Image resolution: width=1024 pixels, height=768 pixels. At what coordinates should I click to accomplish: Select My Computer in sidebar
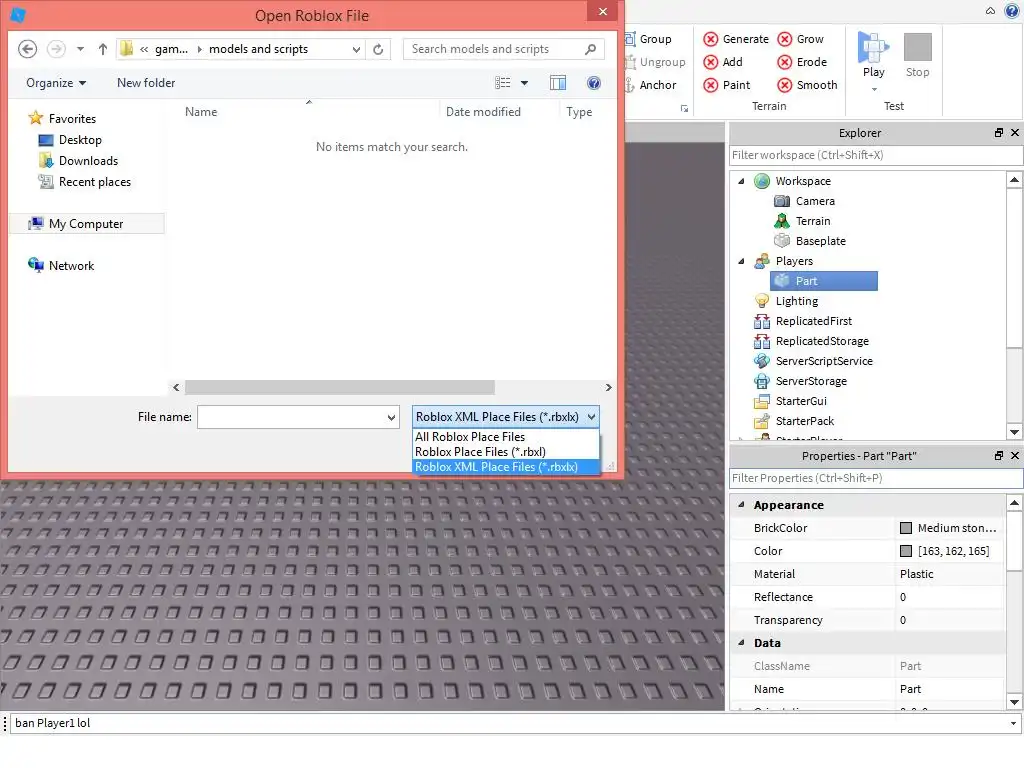pos(87,224)
